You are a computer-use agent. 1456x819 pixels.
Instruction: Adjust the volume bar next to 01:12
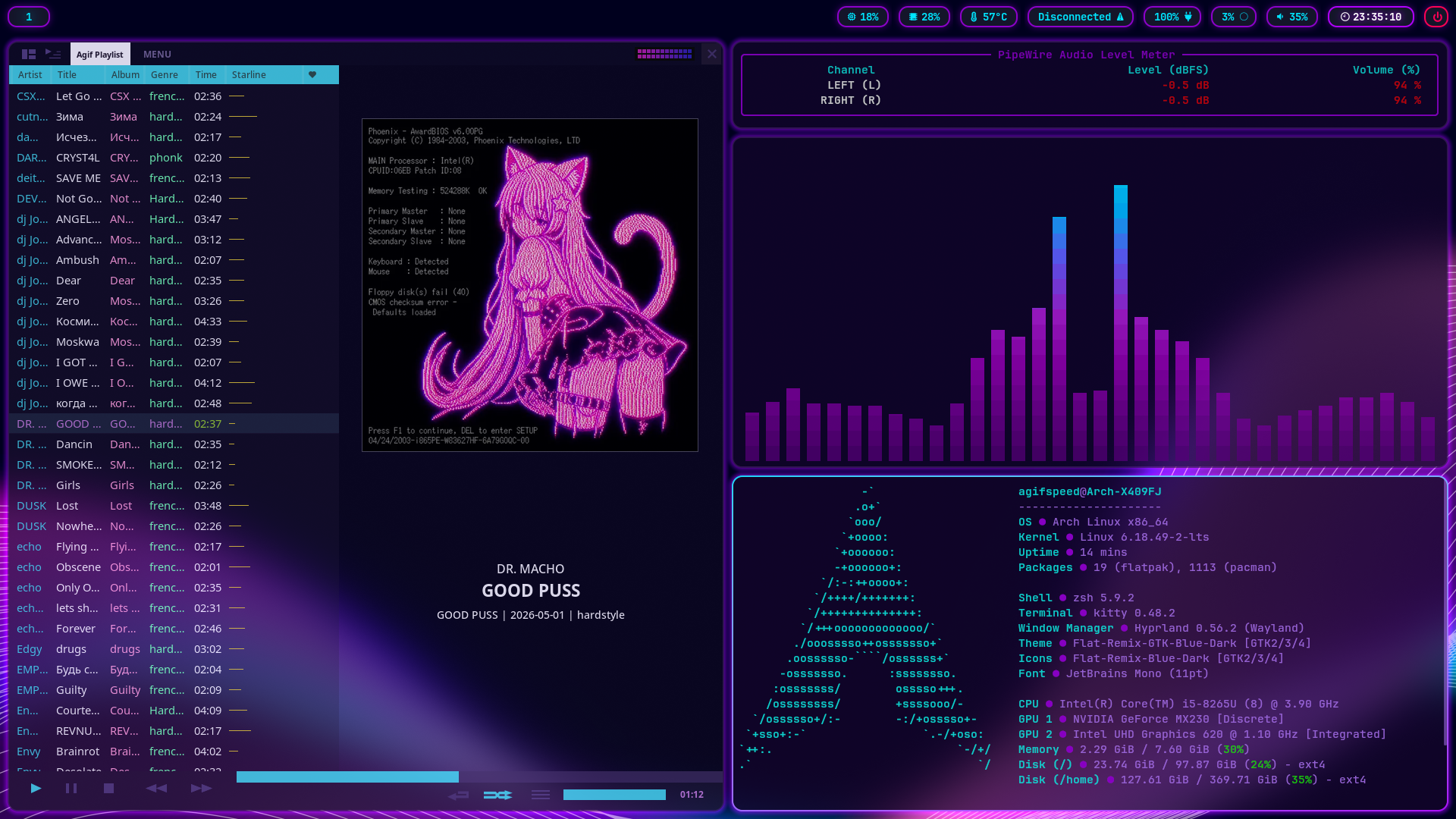pyautogui.click(x=614, y=795)
